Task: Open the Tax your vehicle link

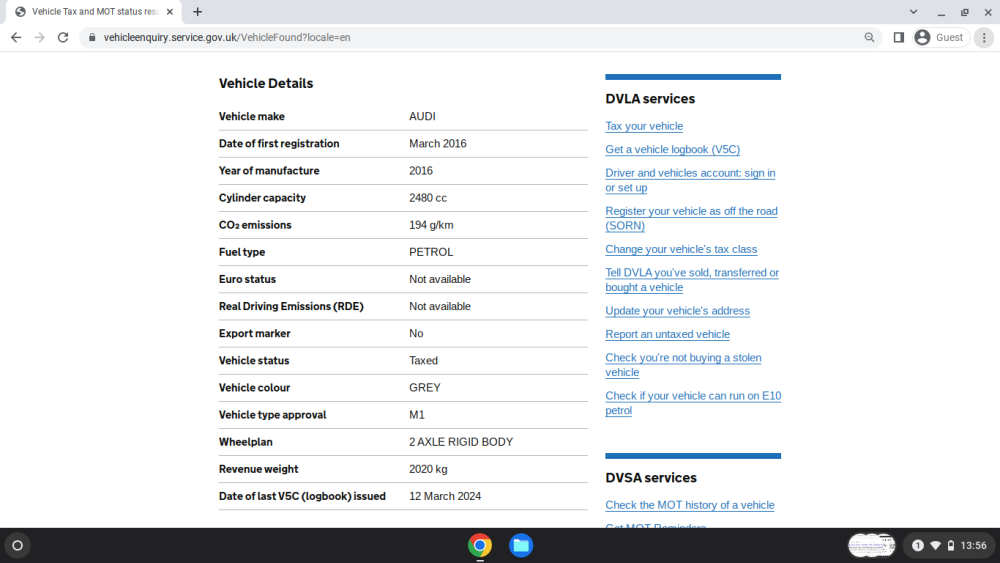Action: [643, 126]
